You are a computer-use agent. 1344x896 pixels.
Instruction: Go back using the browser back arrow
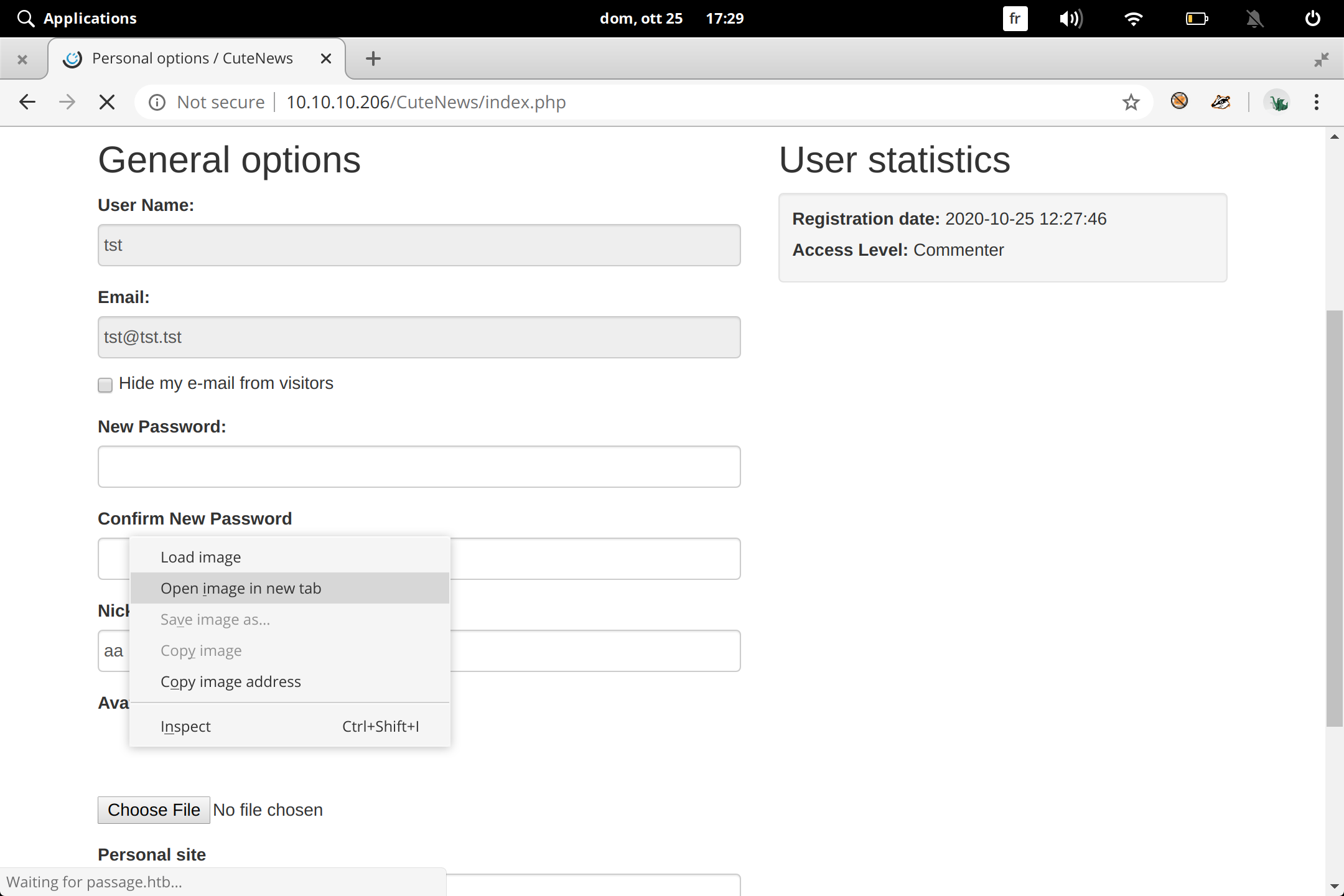27,102
